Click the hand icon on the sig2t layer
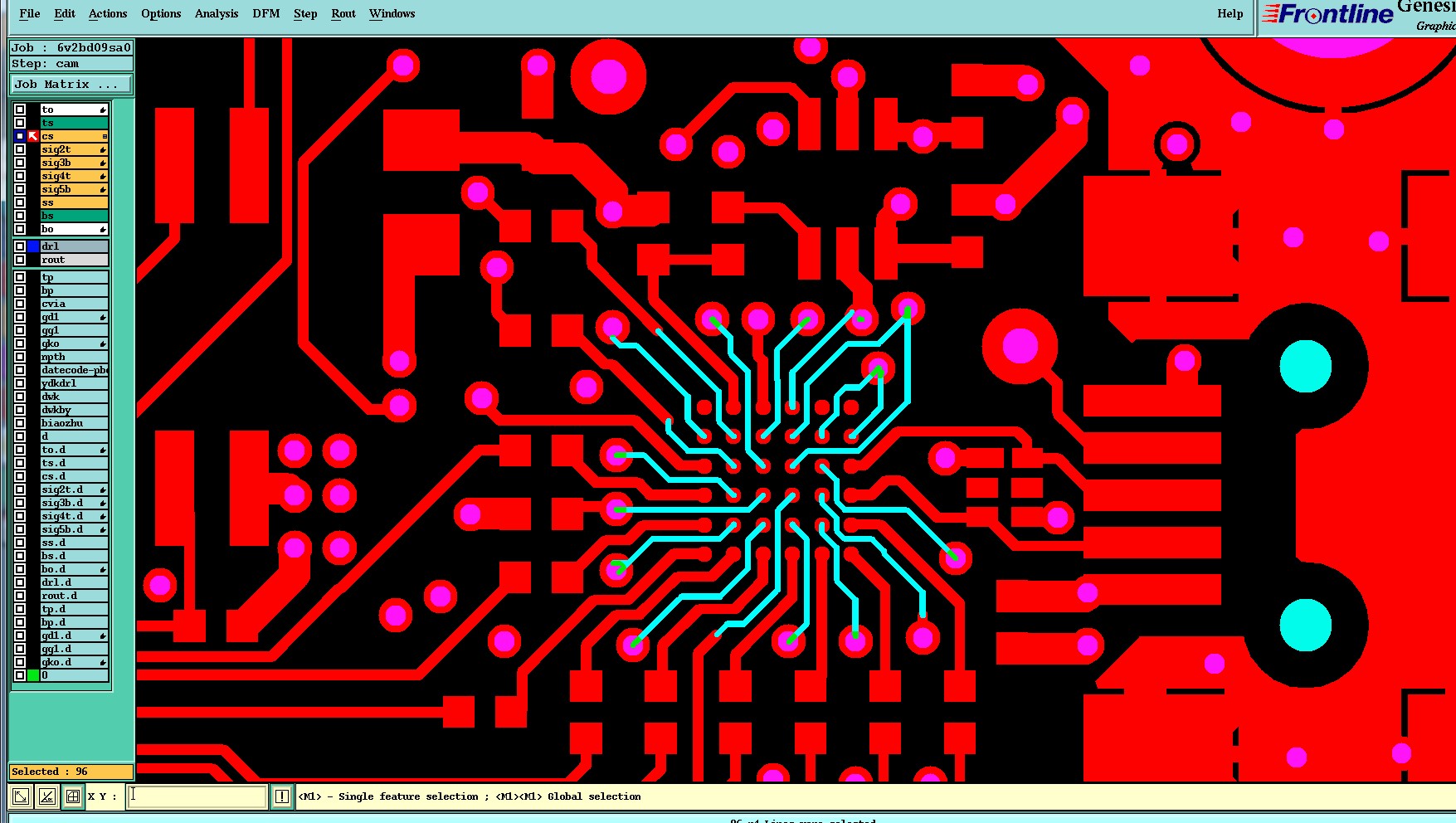The height and width of the screenshot is (823, 1456). pyautogui.click(x=103, y=149)
